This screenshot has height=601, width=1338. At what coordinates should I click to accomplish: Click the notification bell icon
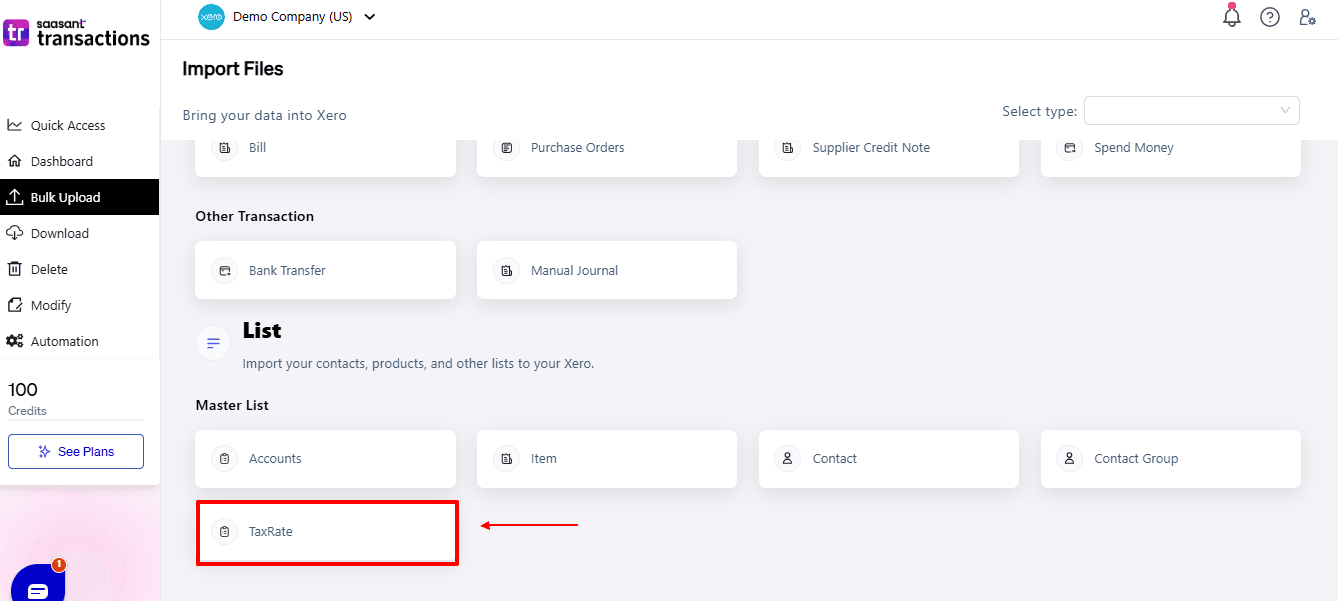point(1231,17)
